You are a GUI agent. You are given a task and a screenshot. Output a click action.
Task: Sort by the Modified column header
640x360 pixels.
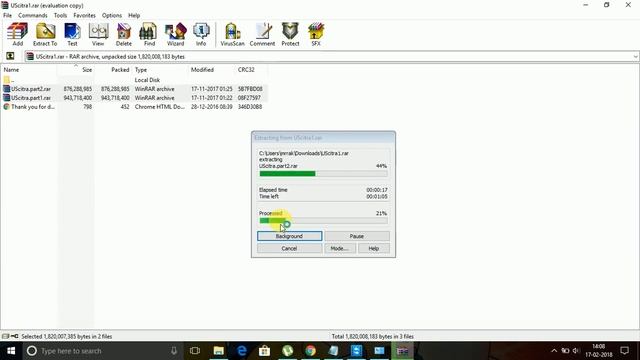pos(211,70)
